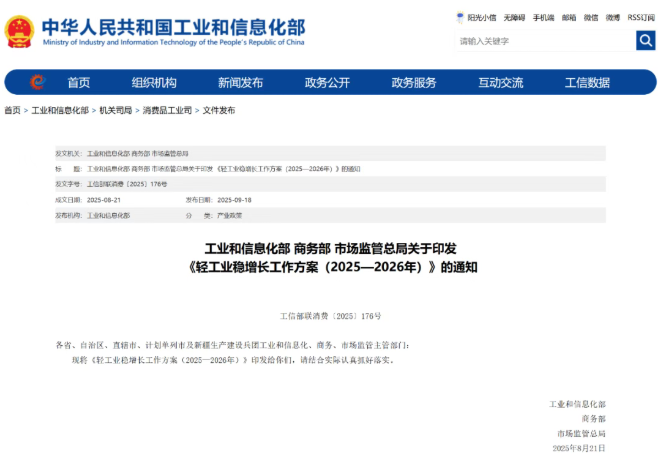Screen dimensions: 659x461
Task: Open the 邮箱 link at top
Action: pos(569,17)
